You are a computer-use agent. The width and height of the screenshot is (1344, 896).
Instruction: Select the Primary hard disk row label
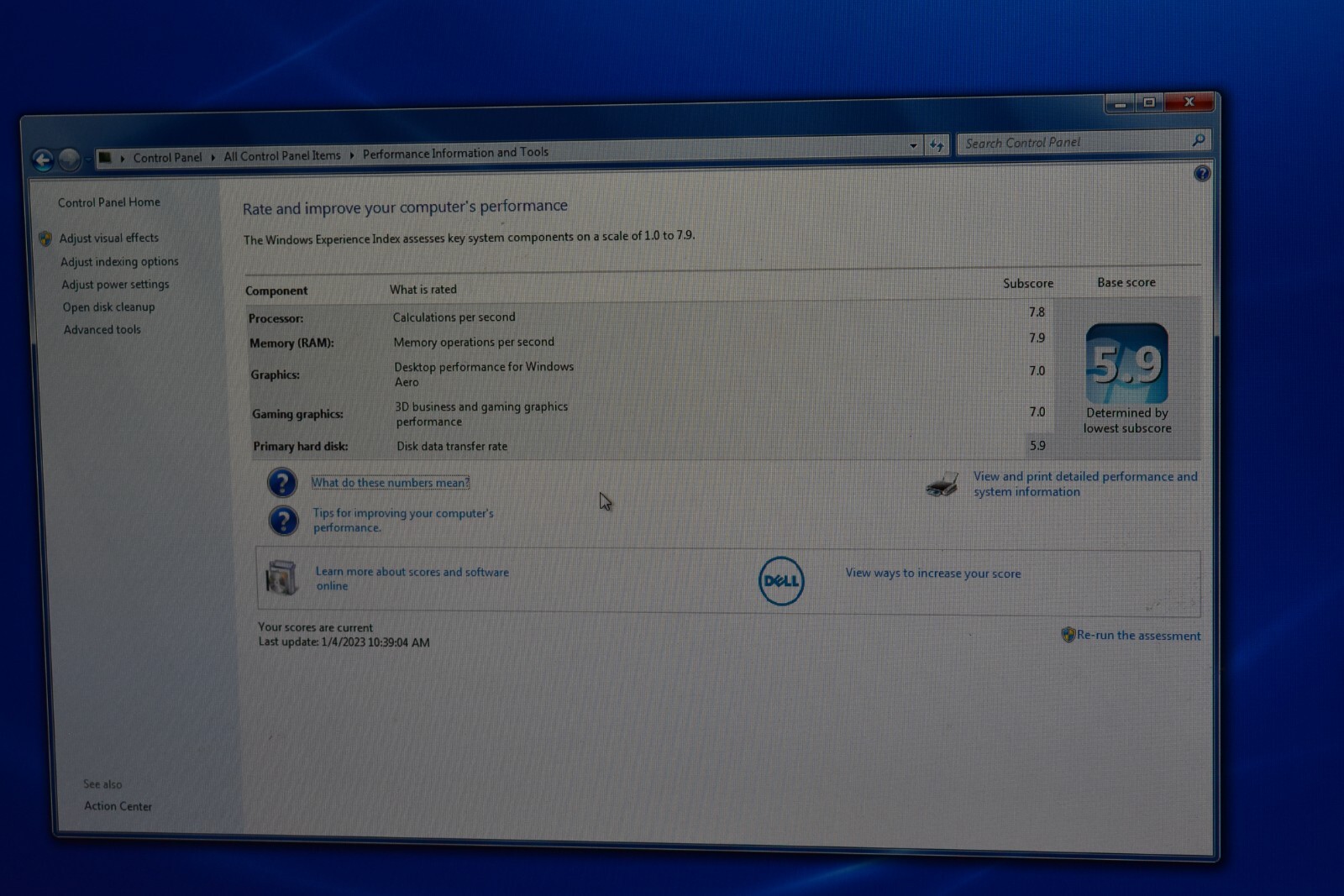(300, 447)
